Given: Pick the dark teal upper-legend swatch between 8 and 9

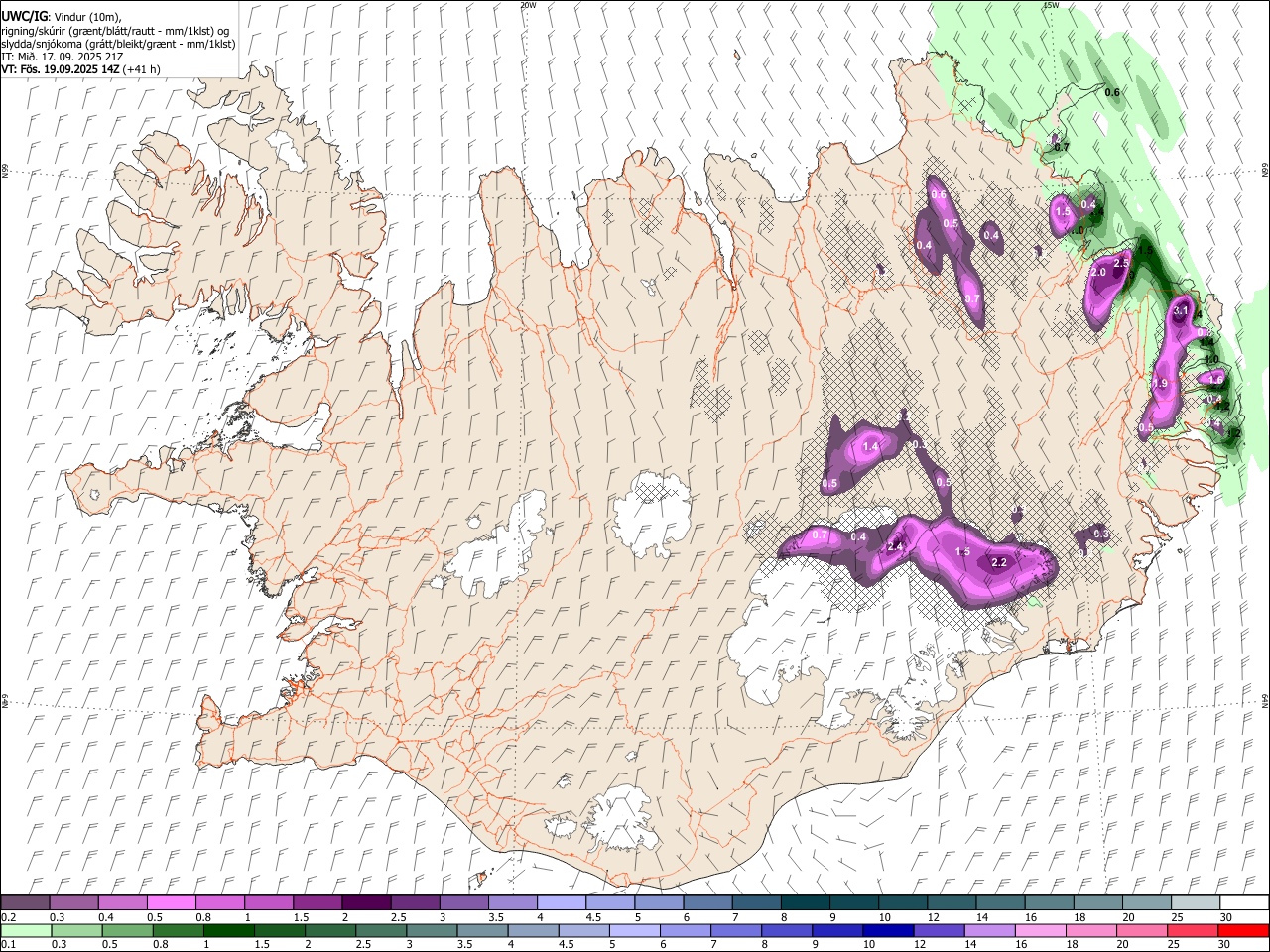Looking at the screenshot, I should 805,903.
